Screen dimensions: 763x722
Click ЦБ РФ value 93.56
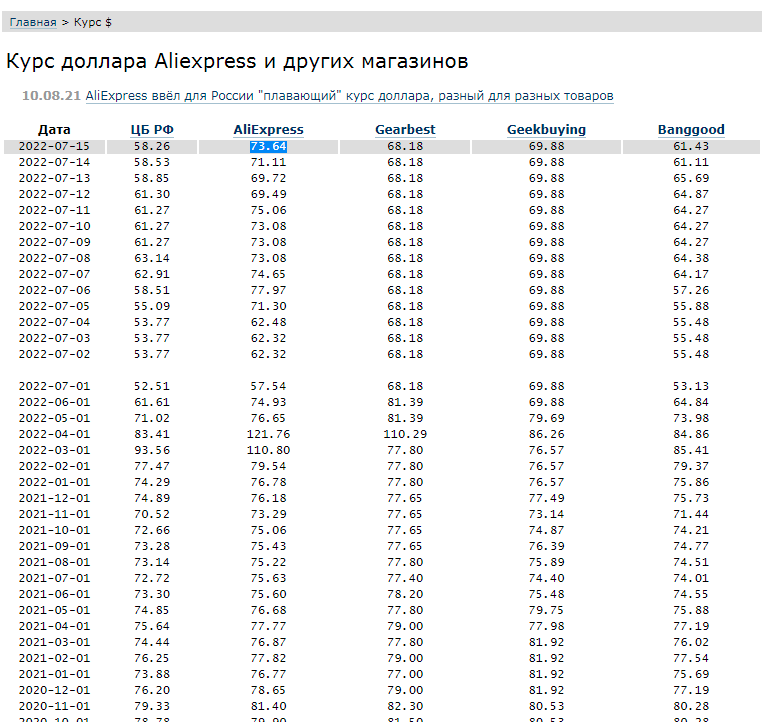(152, 451)
